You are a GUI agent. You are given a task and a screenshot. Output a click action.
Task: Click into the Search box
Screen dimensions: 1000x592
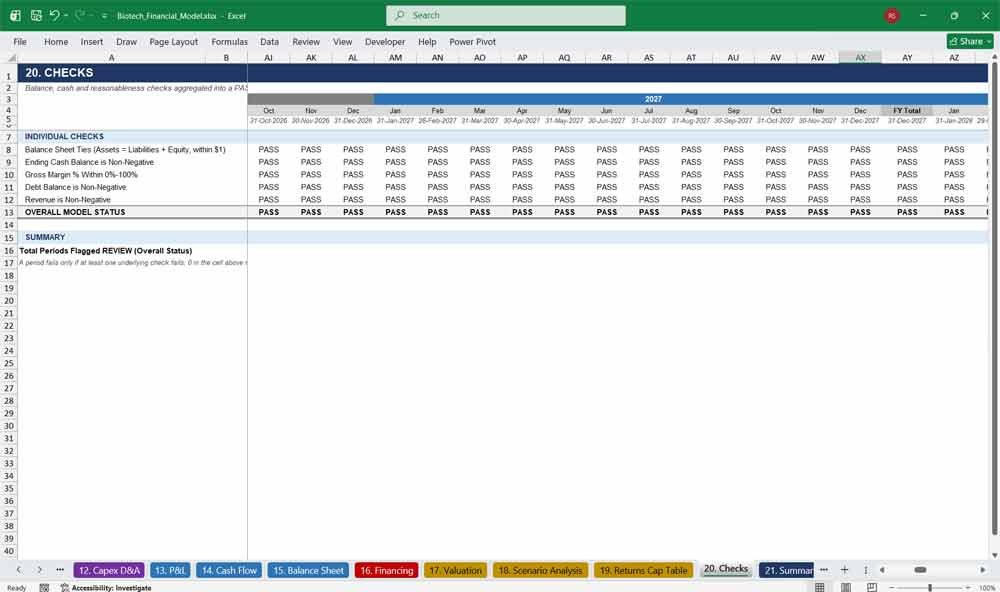tap(506, 15)
